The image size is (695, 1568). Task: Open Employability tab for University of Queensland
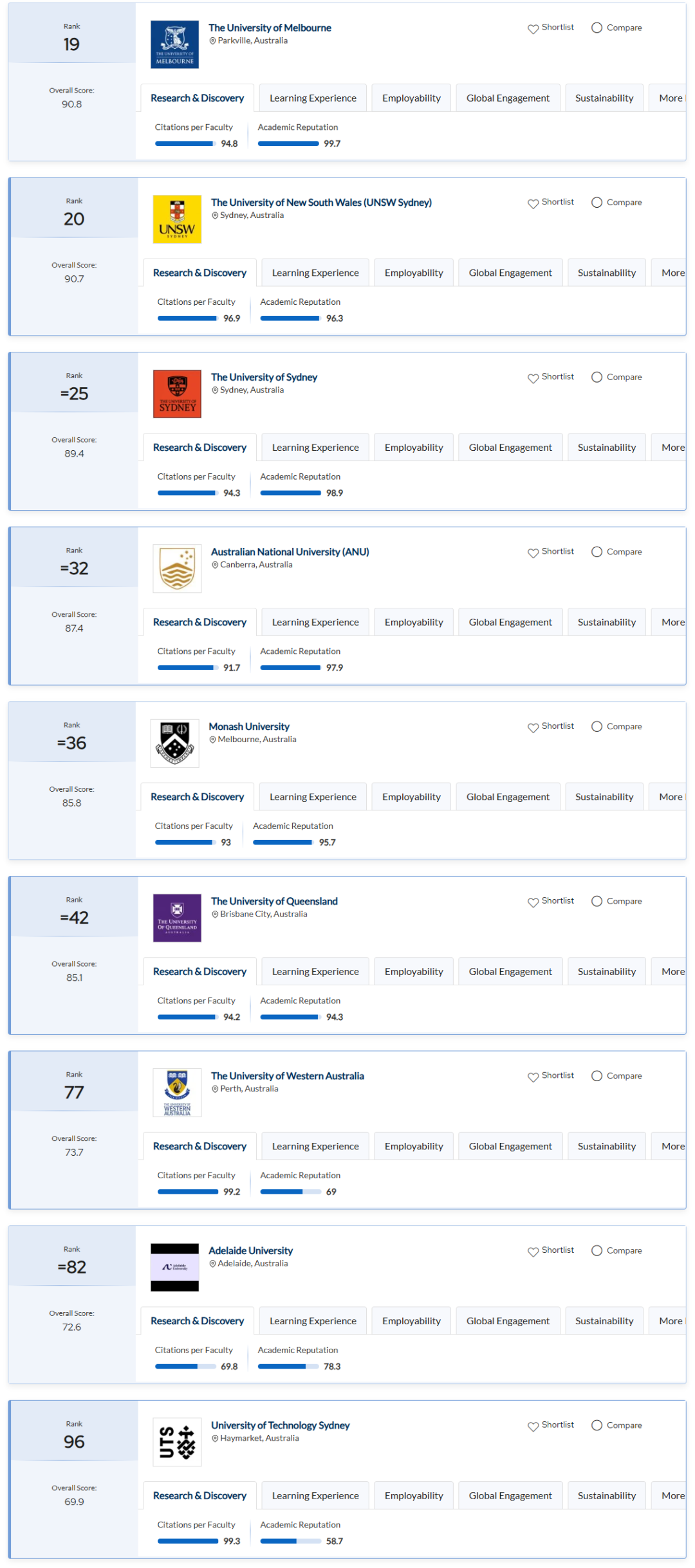(414, 971)
